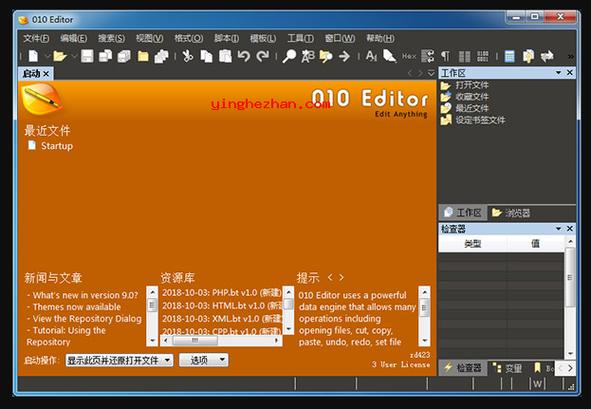Open the Themes now available news link

point(77,307)
